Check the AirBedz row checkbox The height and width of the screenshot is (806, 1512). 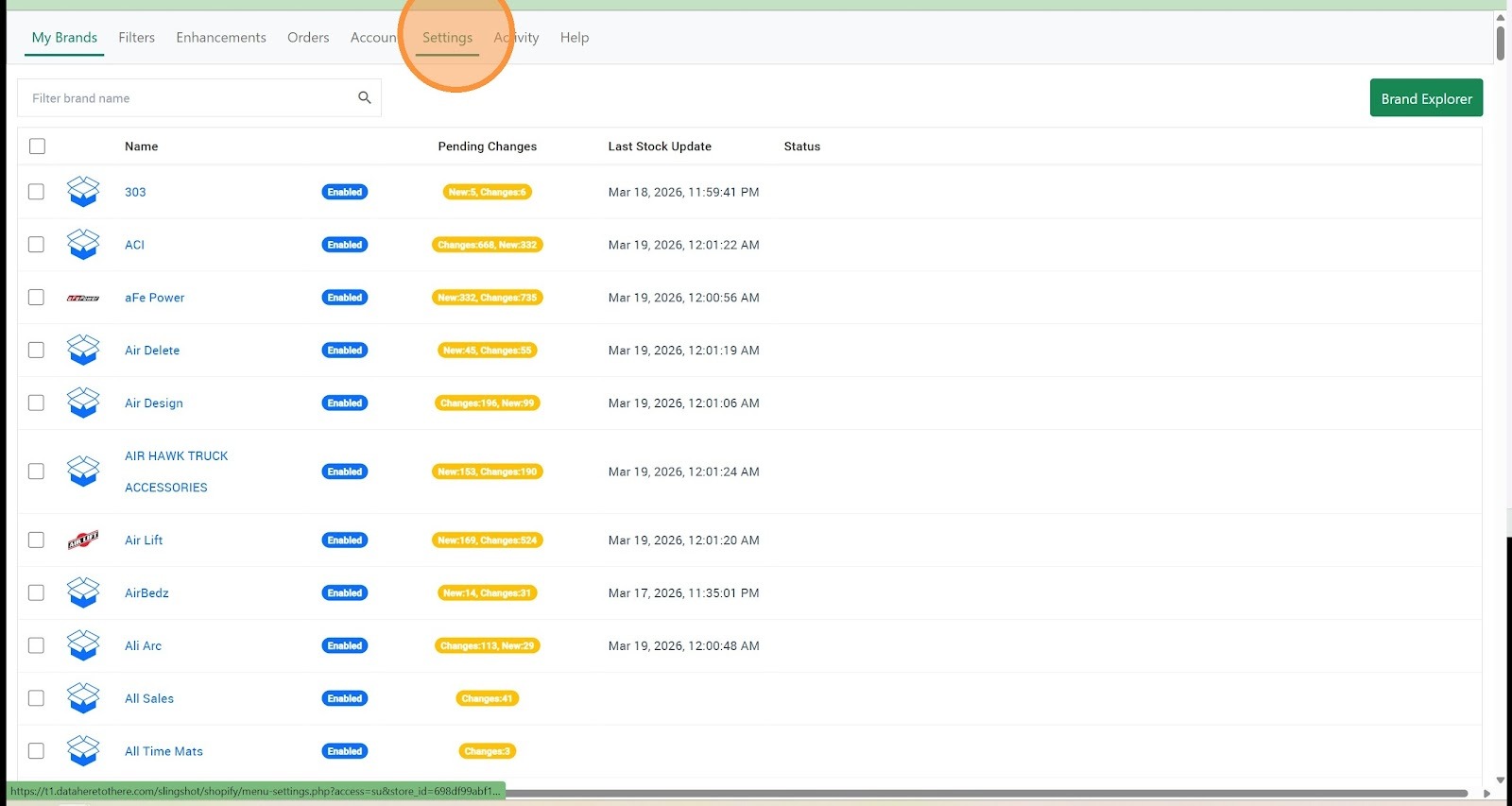point(36,593)
